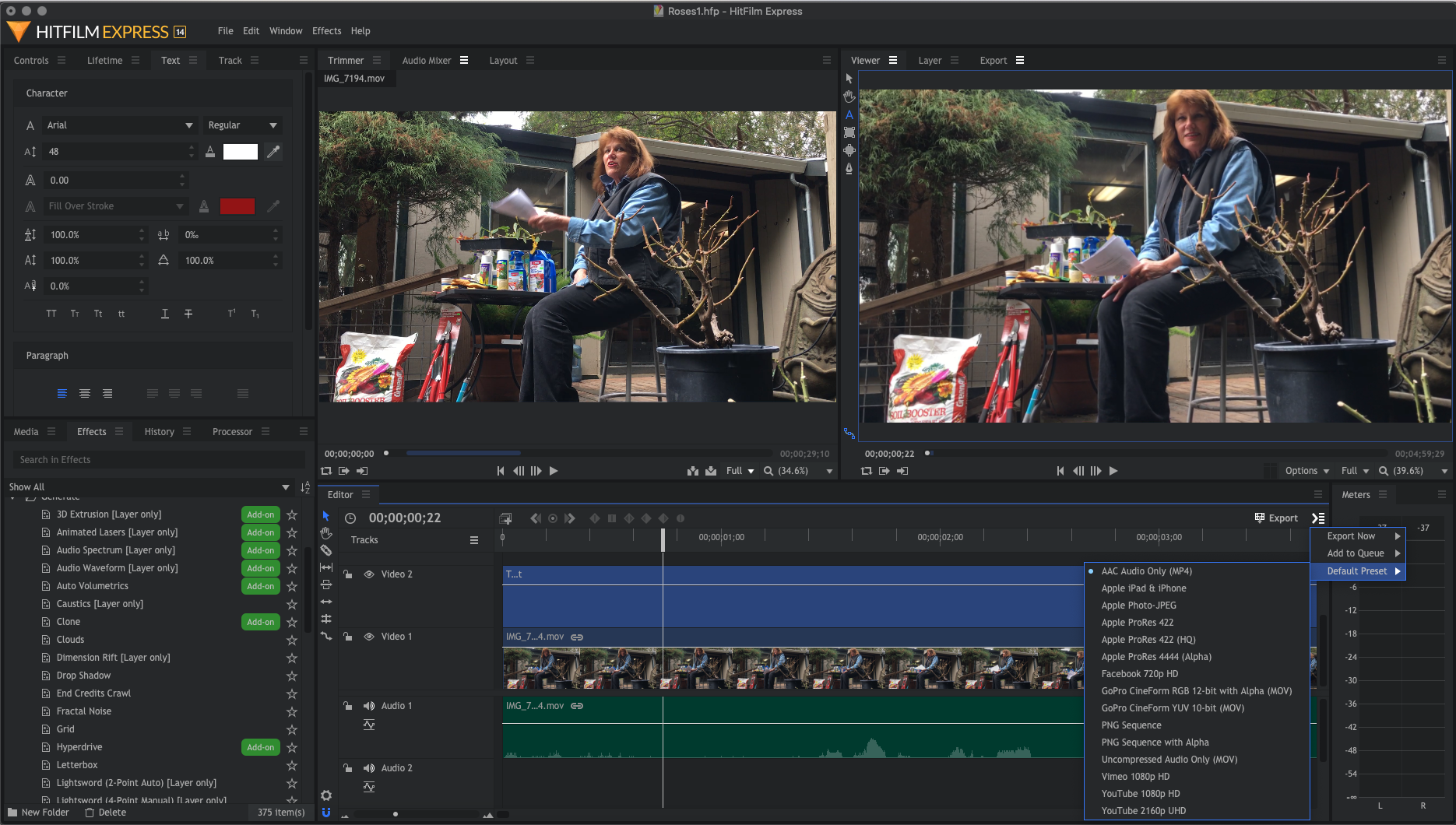1456x825 pixels.
Task: Select the IMG_7...4.mov clip on Video 1
Action: (x=793, y=660)
